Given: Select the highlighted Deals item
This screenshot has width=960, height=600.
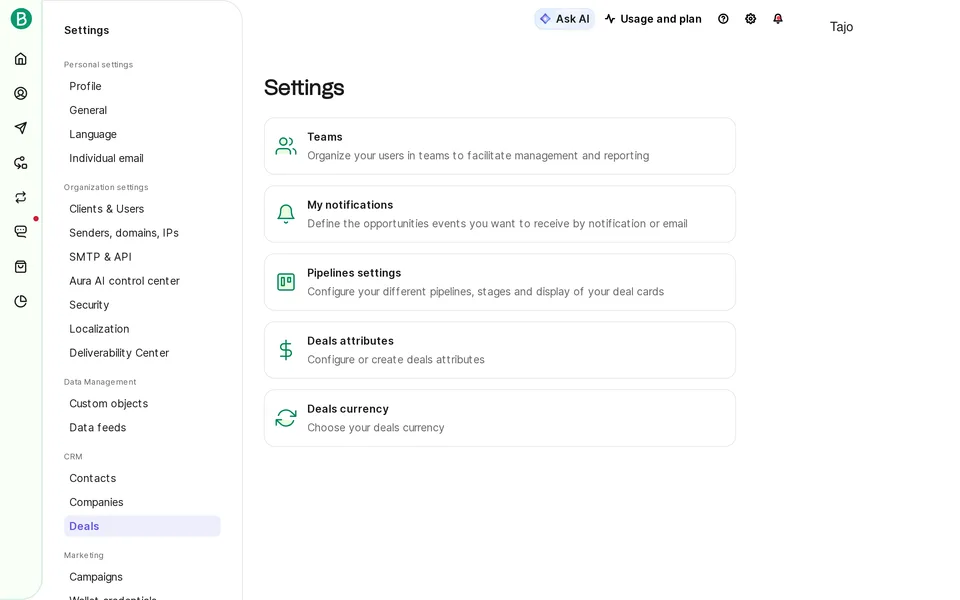Looking at the screenshot, I should coord(142,526).
